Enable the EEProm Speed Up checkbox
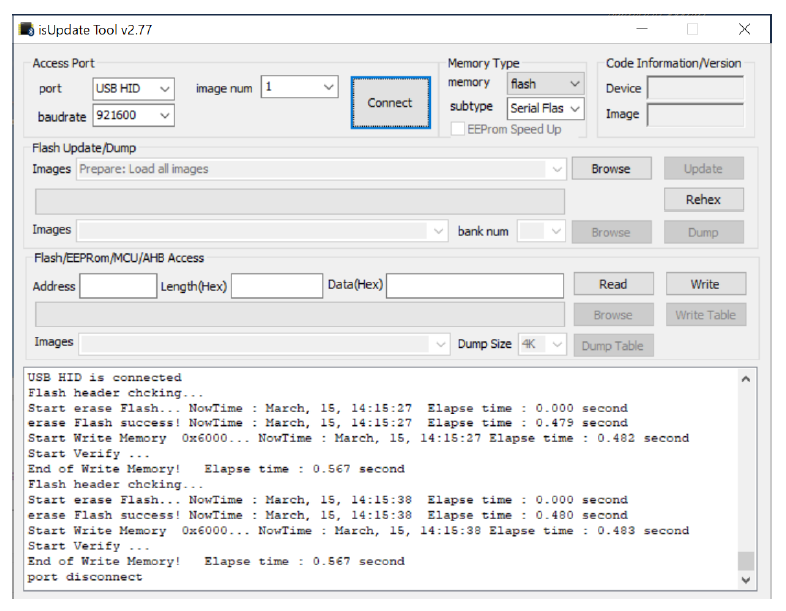Image resolution: width=786 pixels, height=611 pixels. pos(458,129)
